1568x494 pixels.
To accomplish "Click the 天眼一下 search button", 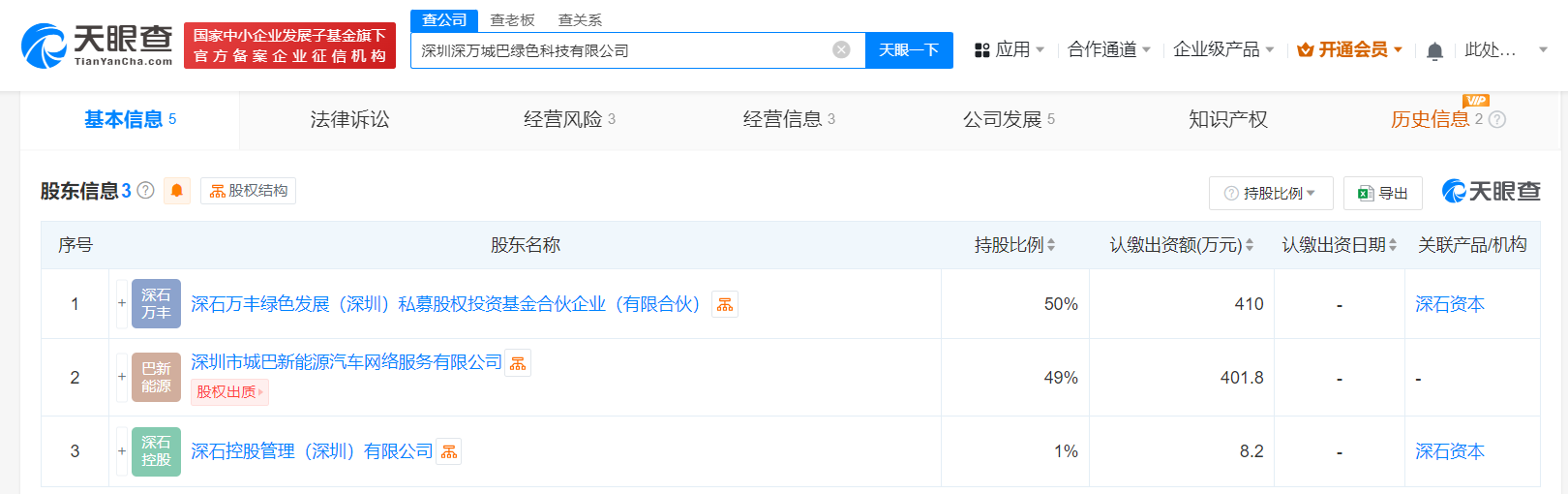I will (x=909, y=49).
